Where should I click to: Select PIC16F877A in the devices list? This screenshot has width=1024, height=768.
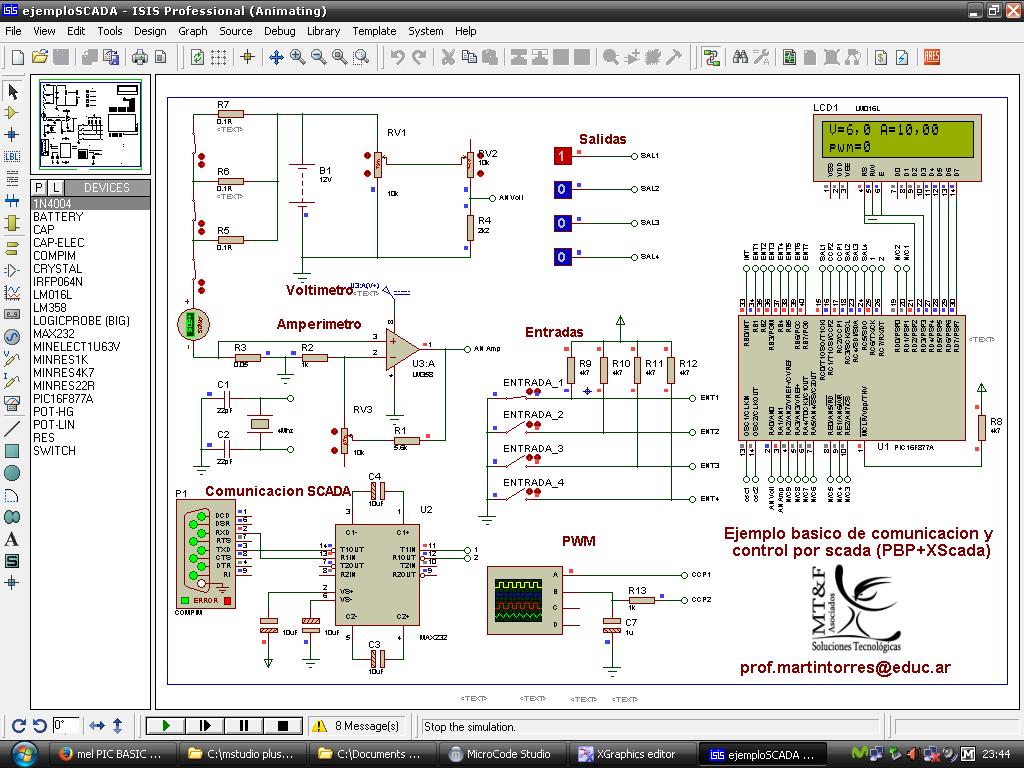[63, 399]
